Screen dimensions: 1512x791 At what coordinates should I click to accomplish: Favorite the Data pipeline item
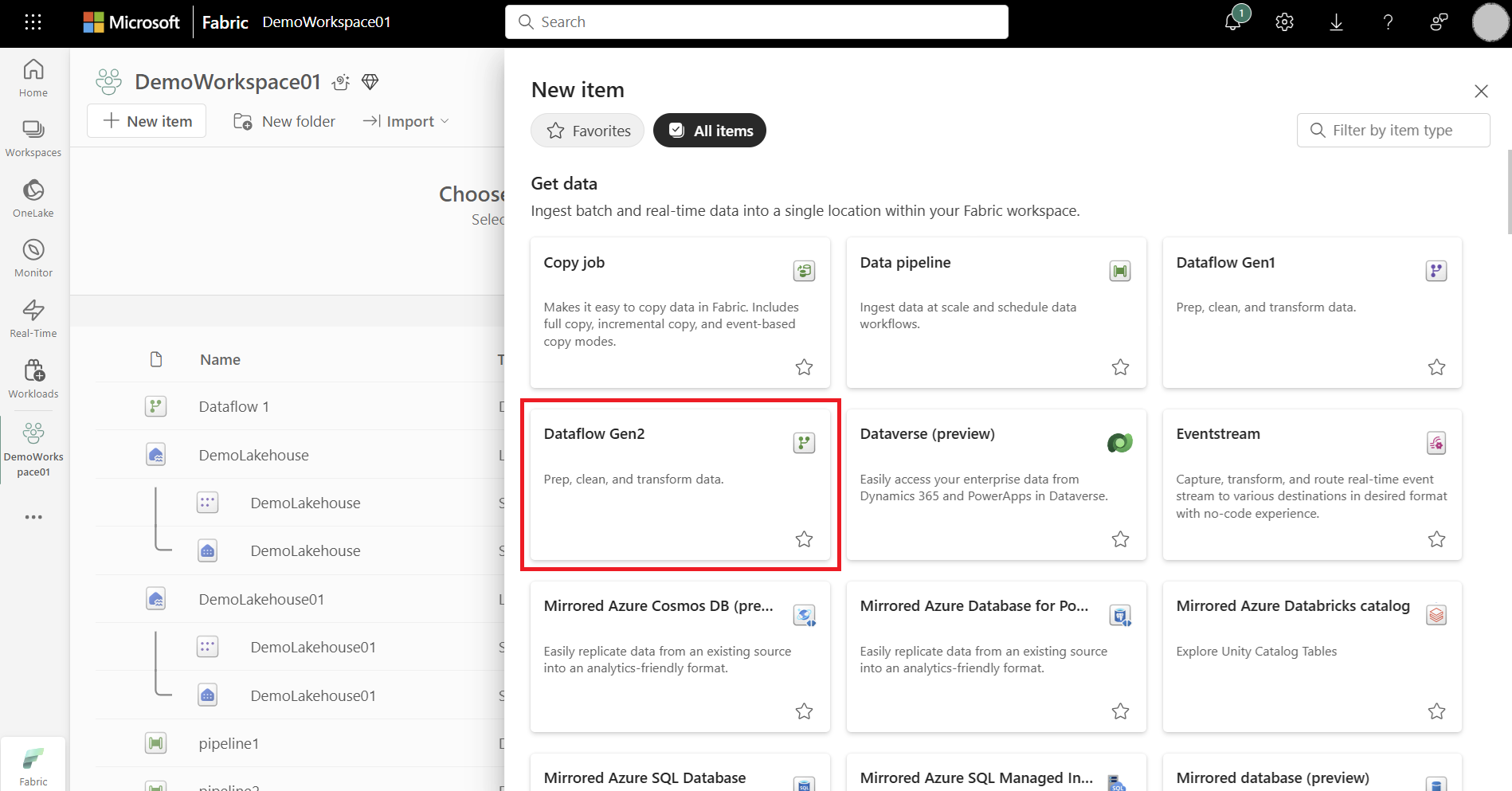[1120, 367]
